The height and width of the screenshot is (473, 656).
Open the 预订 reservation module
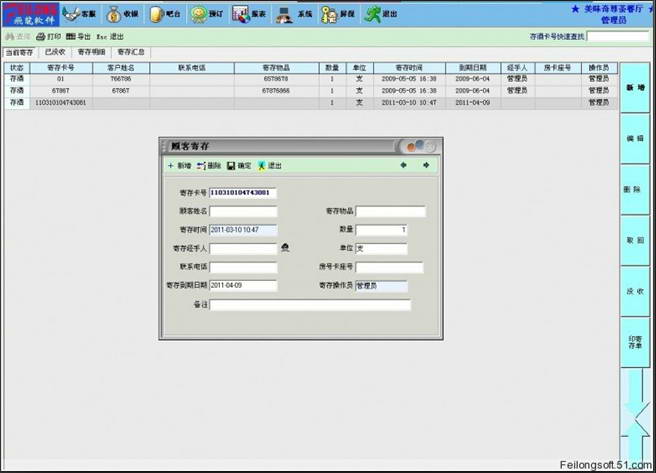(207, 14)
